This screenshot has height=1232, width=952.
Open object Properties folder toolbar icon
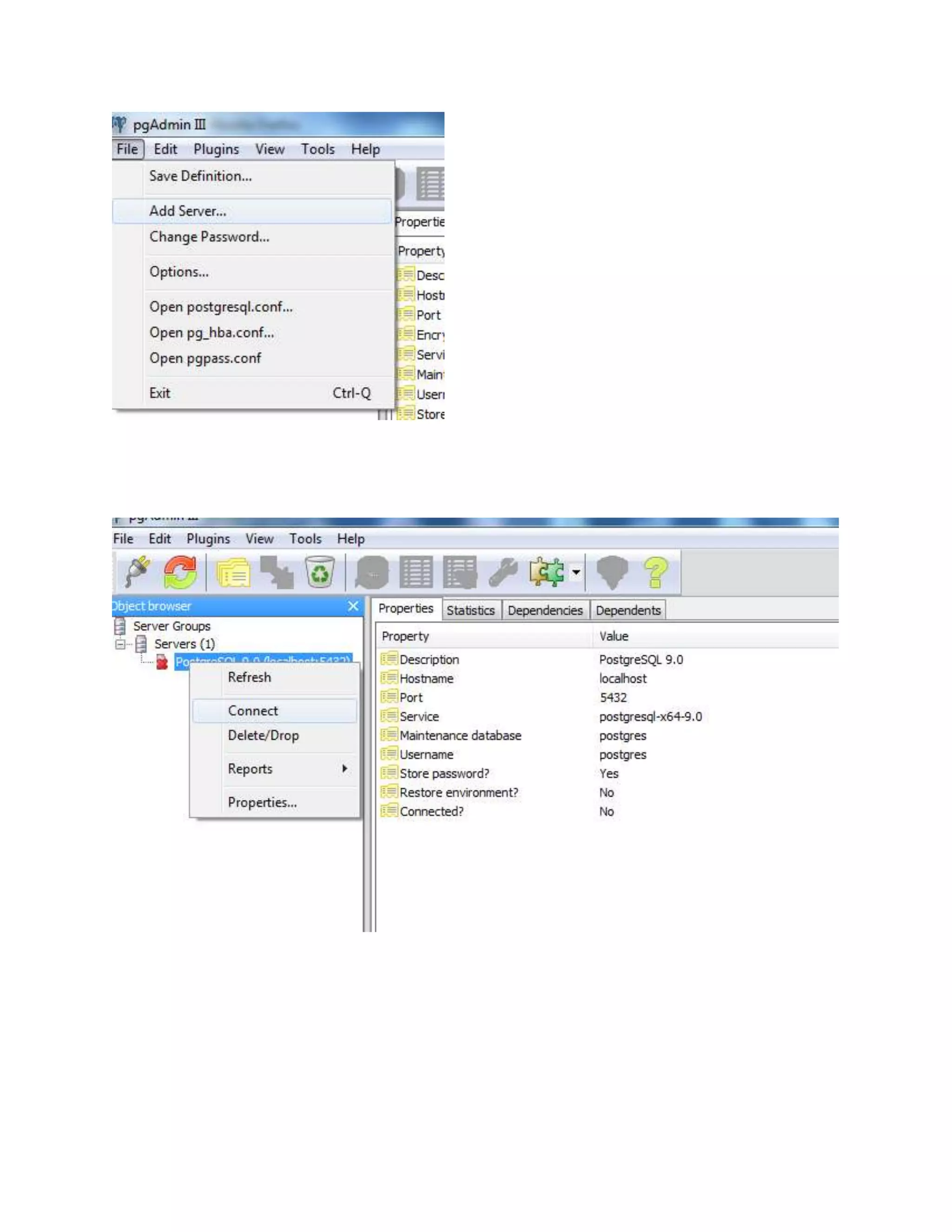[233, 573]
